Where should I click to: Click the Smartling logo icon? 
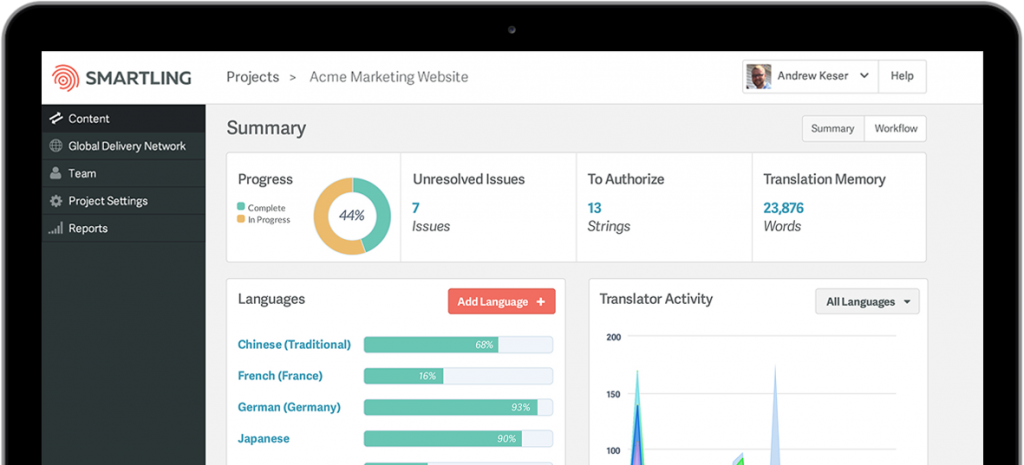click(64, 77)
